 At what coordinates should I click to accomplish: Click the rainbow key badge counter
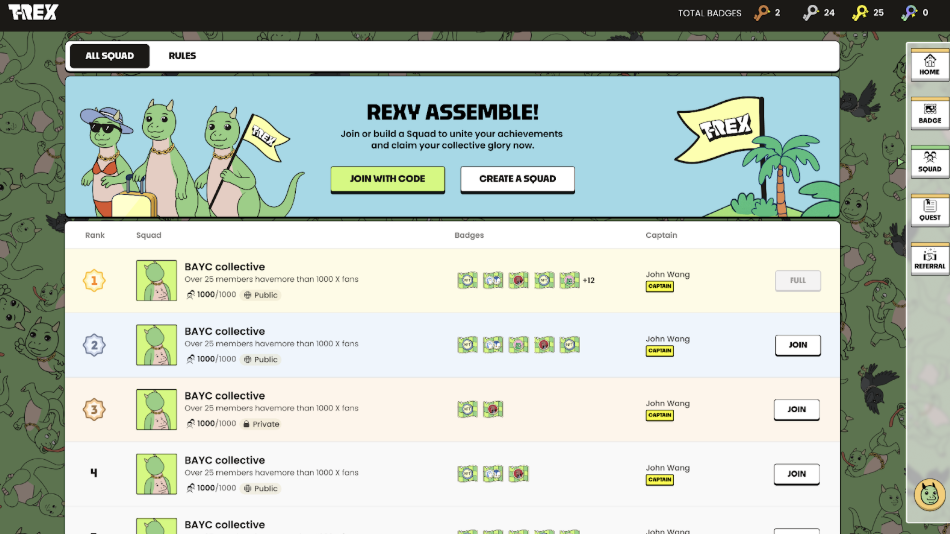(x=914, y=13)
